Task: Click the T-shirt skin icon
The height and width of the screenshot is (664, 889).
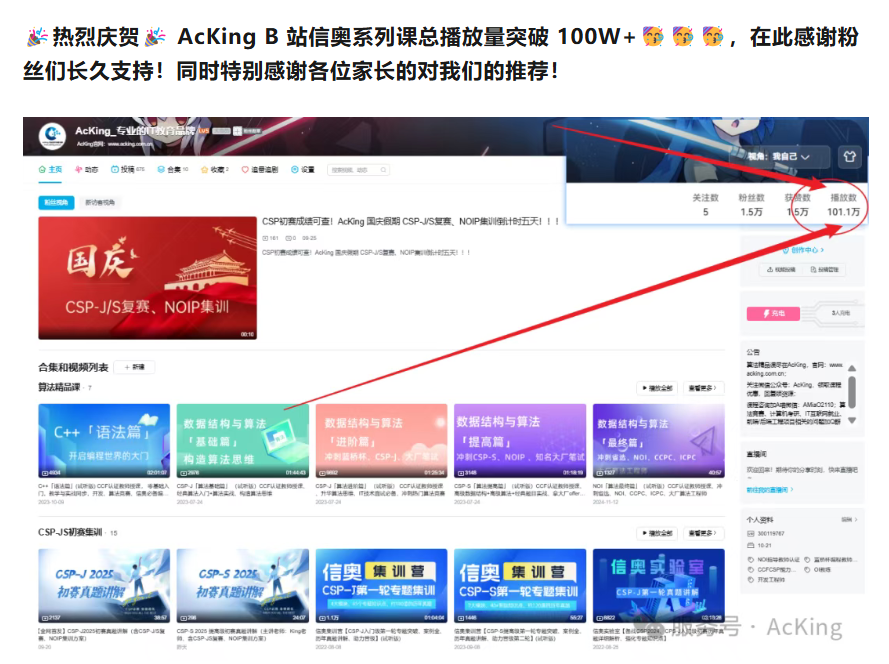Action: tap(849, 157)
